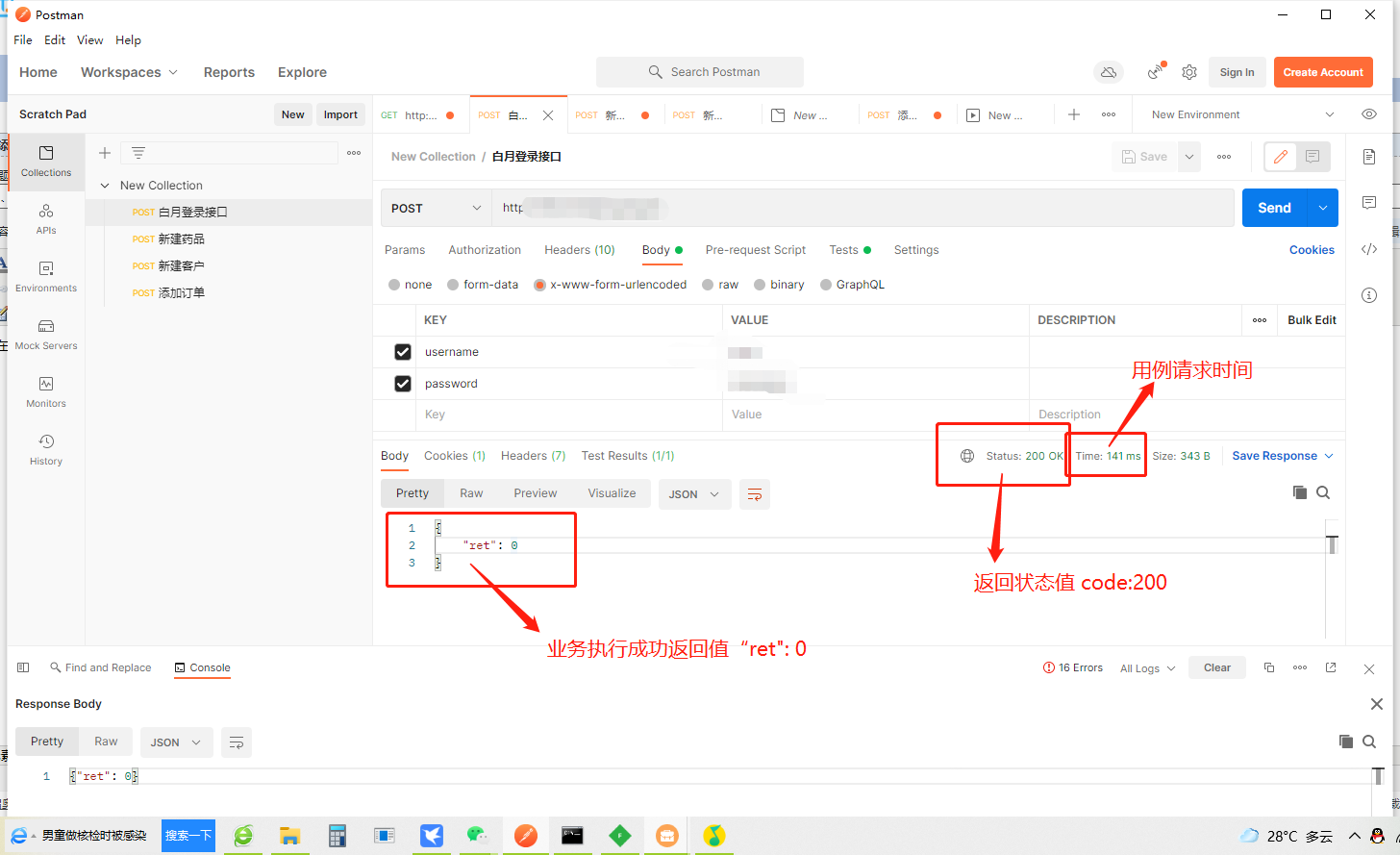Expand the Save Response dropdown
The width and height of the screenshot is (1400, 855).
click(1283, 456)
